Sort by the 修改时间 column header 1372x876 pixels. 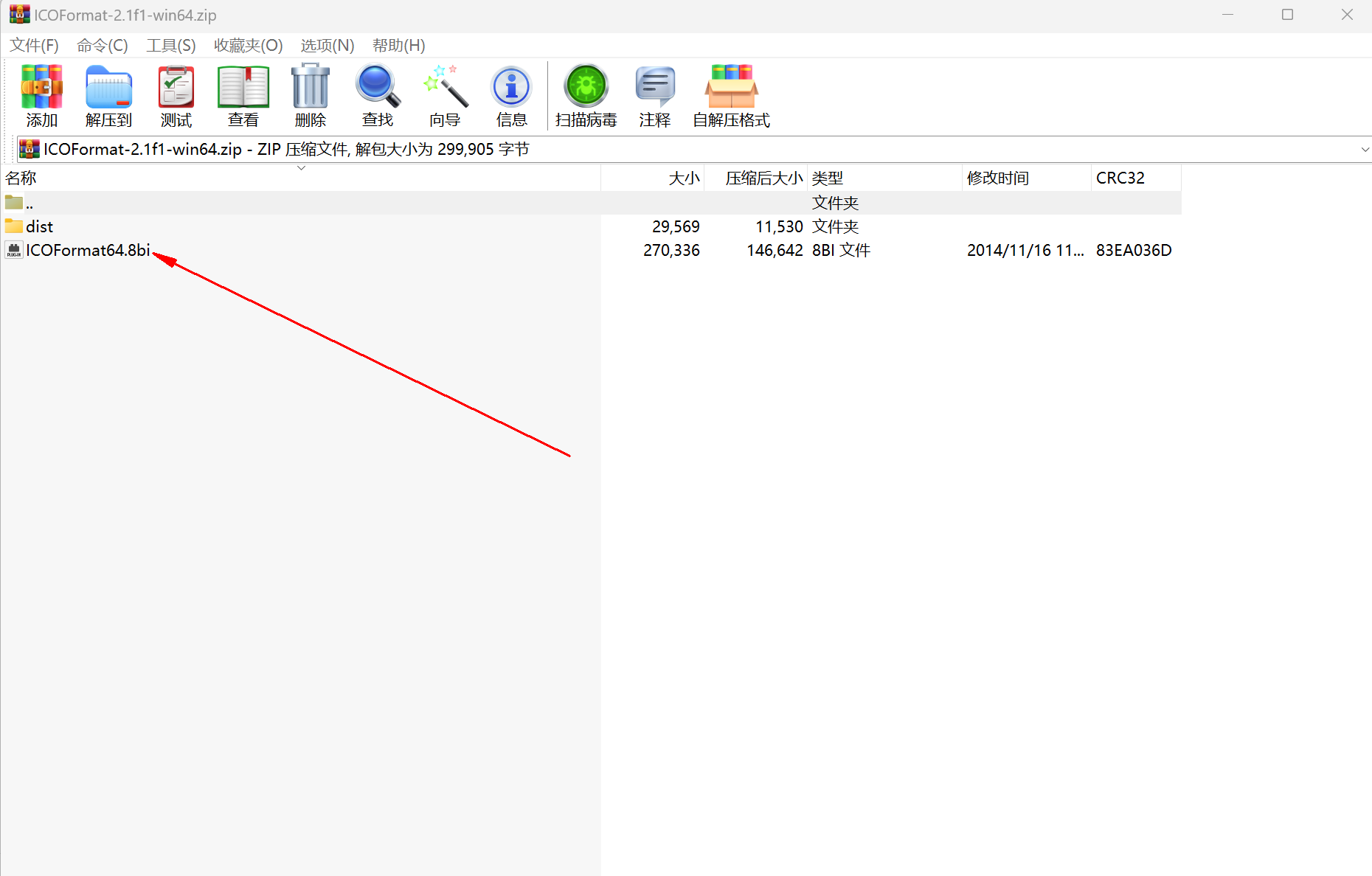[x=1027, y=178]
